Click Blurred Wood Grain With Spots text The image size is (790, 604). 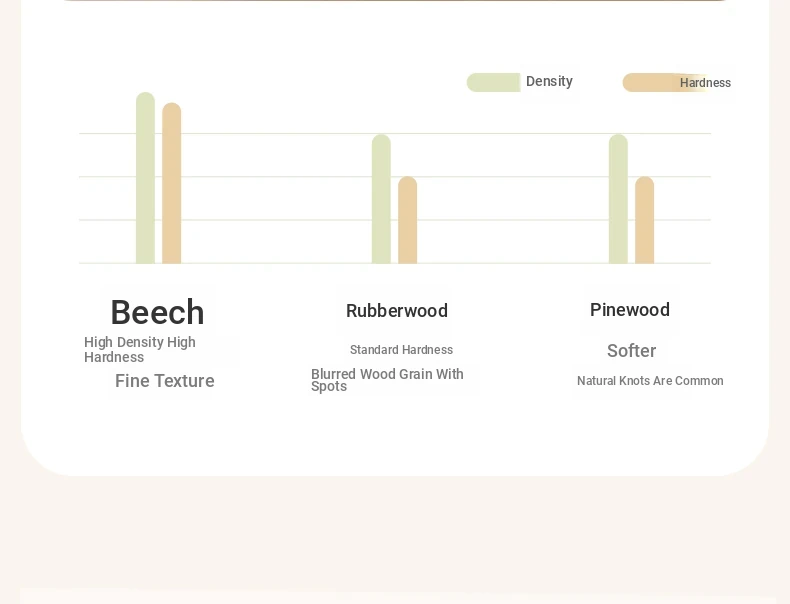point(387,380)
